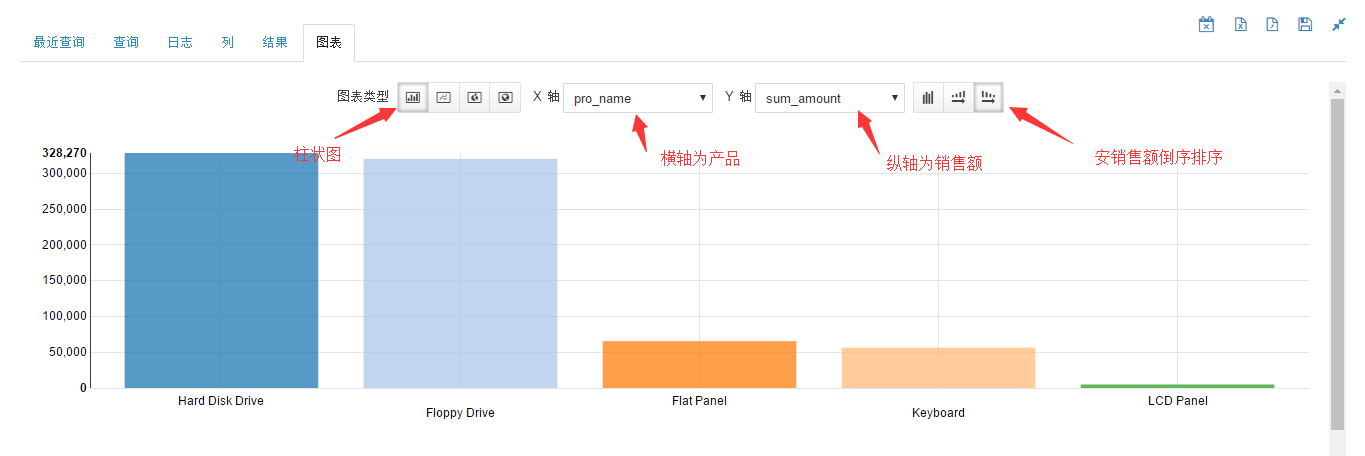The width and height of the screenshot is (1365, 456).
Task: Open the X axis pro_name dropdown
Action: click(638, 98)
